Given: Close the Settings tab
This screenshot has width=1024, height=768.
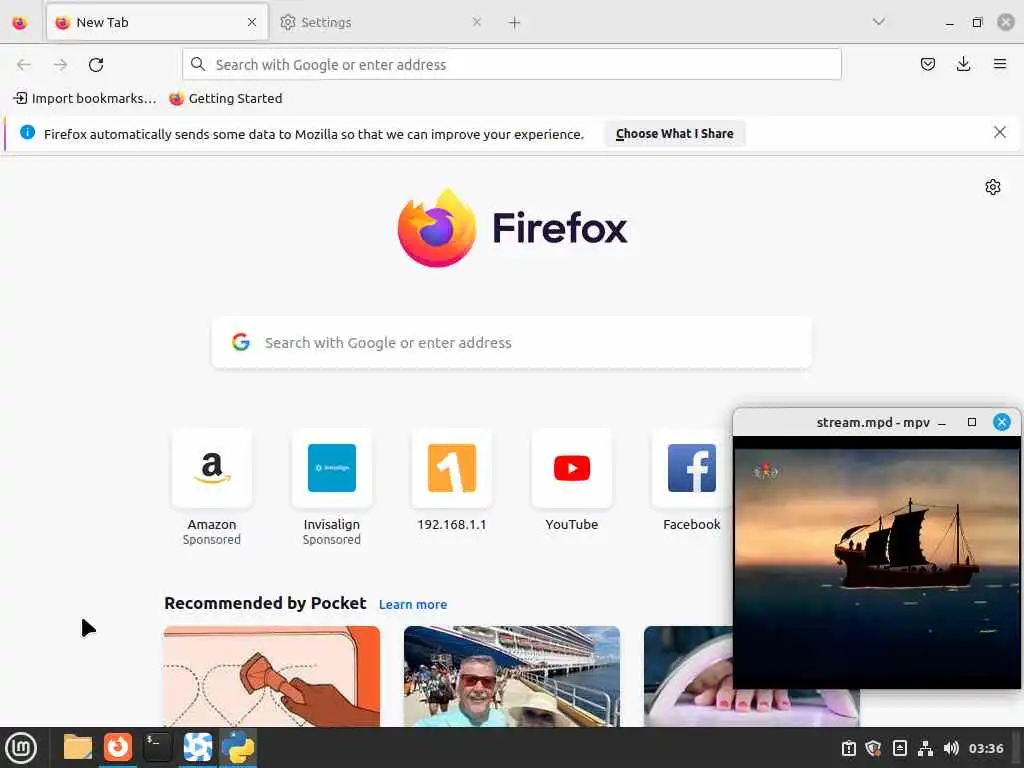Looking at the screenshot, I should 477,22.
